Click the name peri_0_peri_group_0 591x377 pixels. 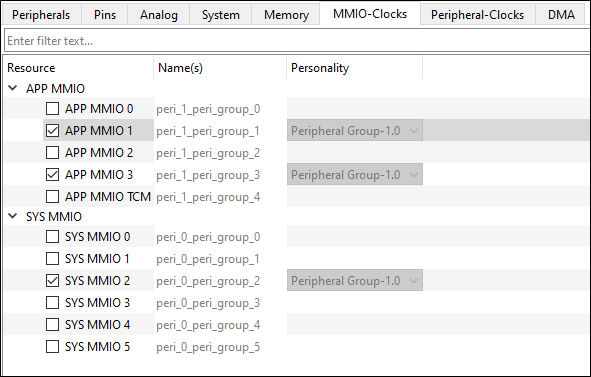208,238
